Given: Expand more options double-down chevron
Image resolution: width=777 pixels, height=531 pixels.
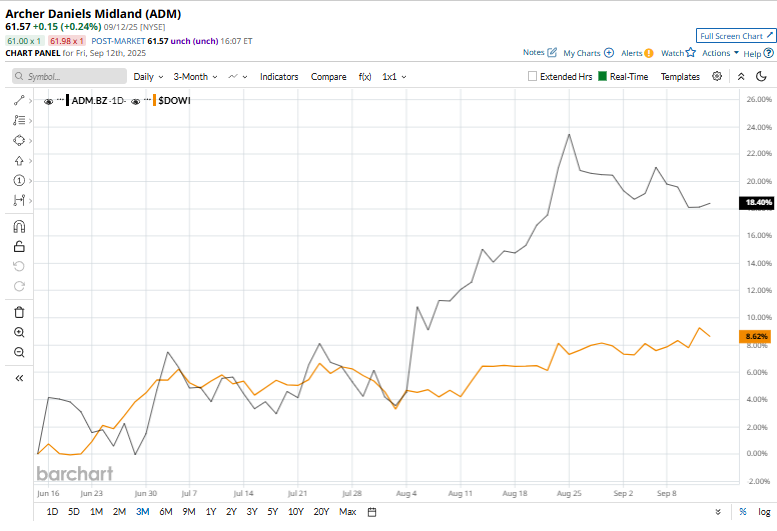Looking at the screenshot, I should pos(718,512).
